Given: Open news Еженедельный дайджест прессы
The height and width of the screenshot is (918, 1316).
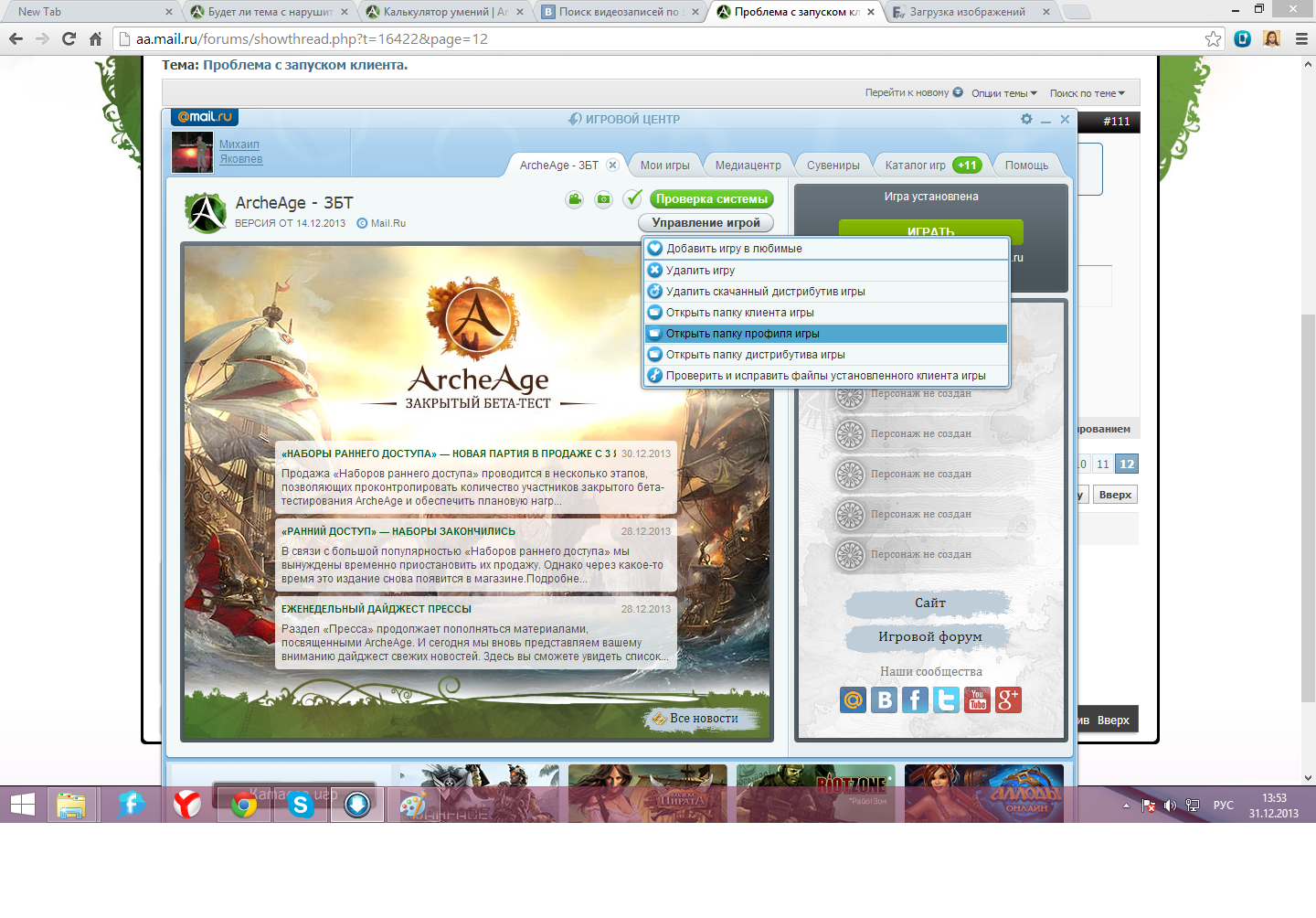Looking at the screenshot, I should click(x=377, y=609).
